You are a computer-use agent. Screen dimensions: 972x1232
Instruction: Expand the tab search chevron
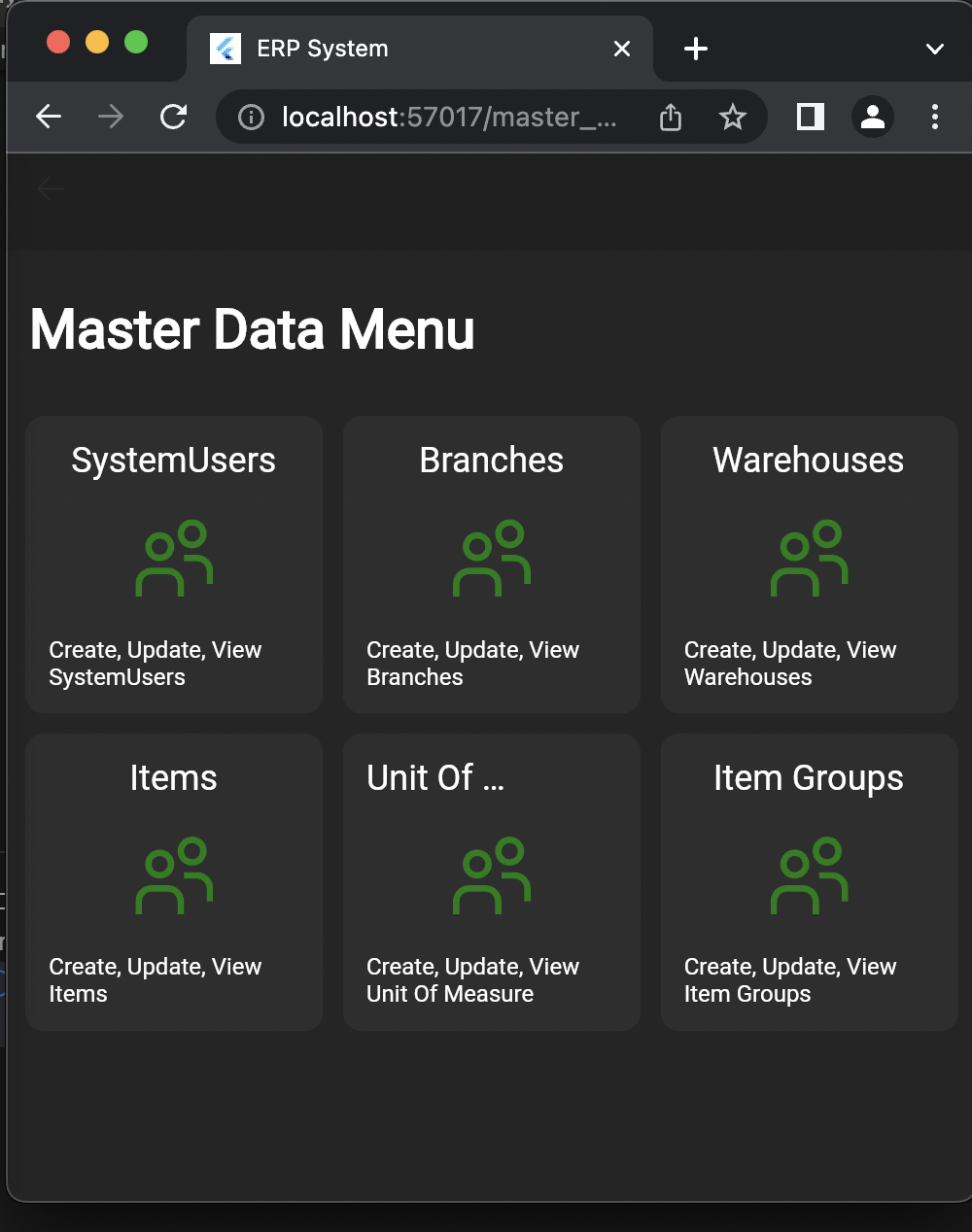pos(935,50)
